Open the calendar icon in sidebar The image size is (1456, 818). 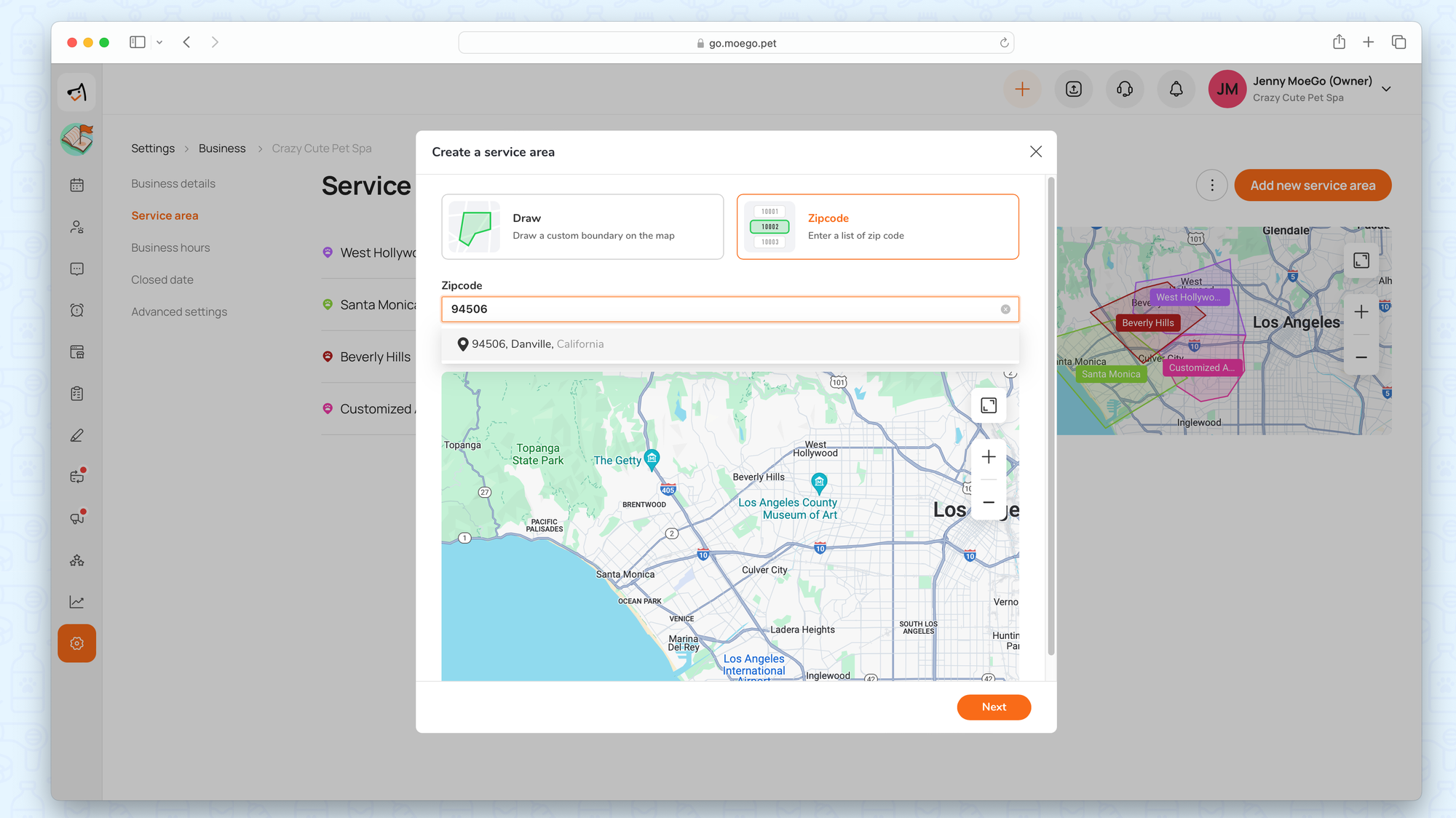pos(76,185)
